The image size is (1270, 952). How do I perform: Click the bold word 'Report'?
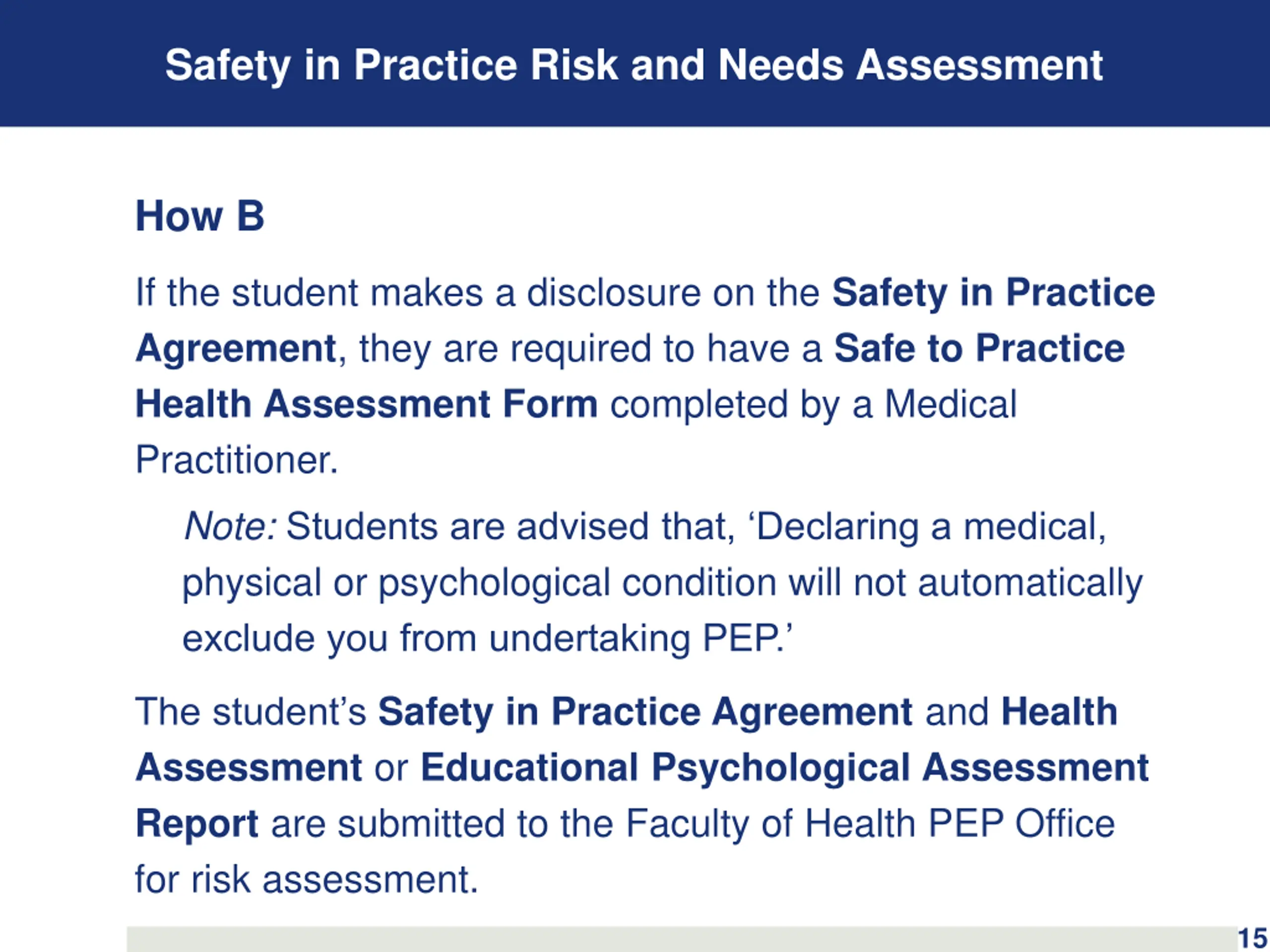(x=196, y=824)
